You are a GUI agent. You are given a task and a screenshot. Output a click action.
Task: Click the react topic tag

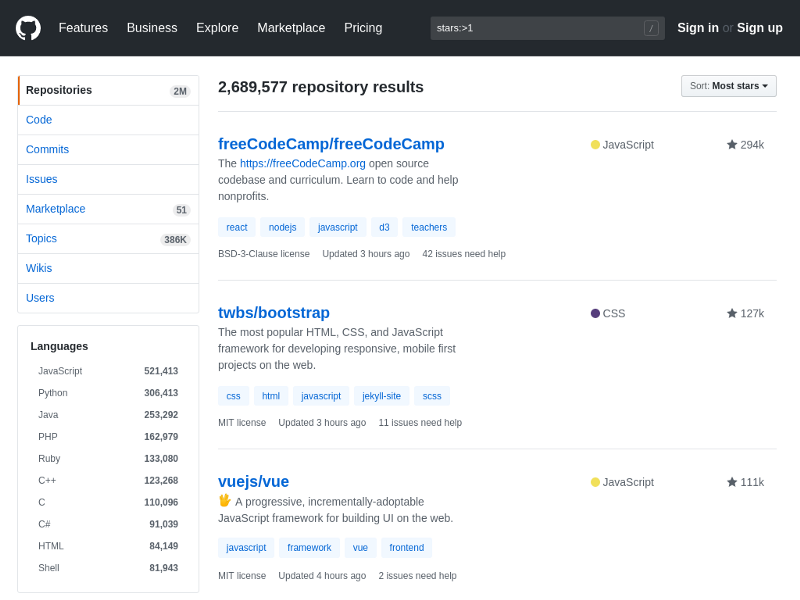coord(237,227)
